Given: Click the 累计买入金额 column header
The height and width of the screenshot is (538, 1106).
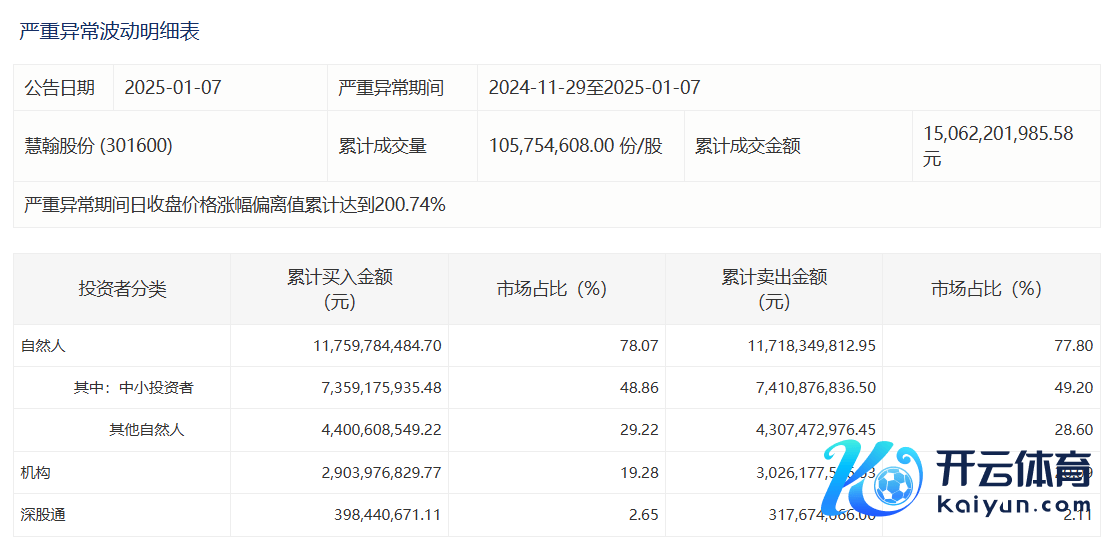Looking at the screenshot, I should [x=339, y=289].
